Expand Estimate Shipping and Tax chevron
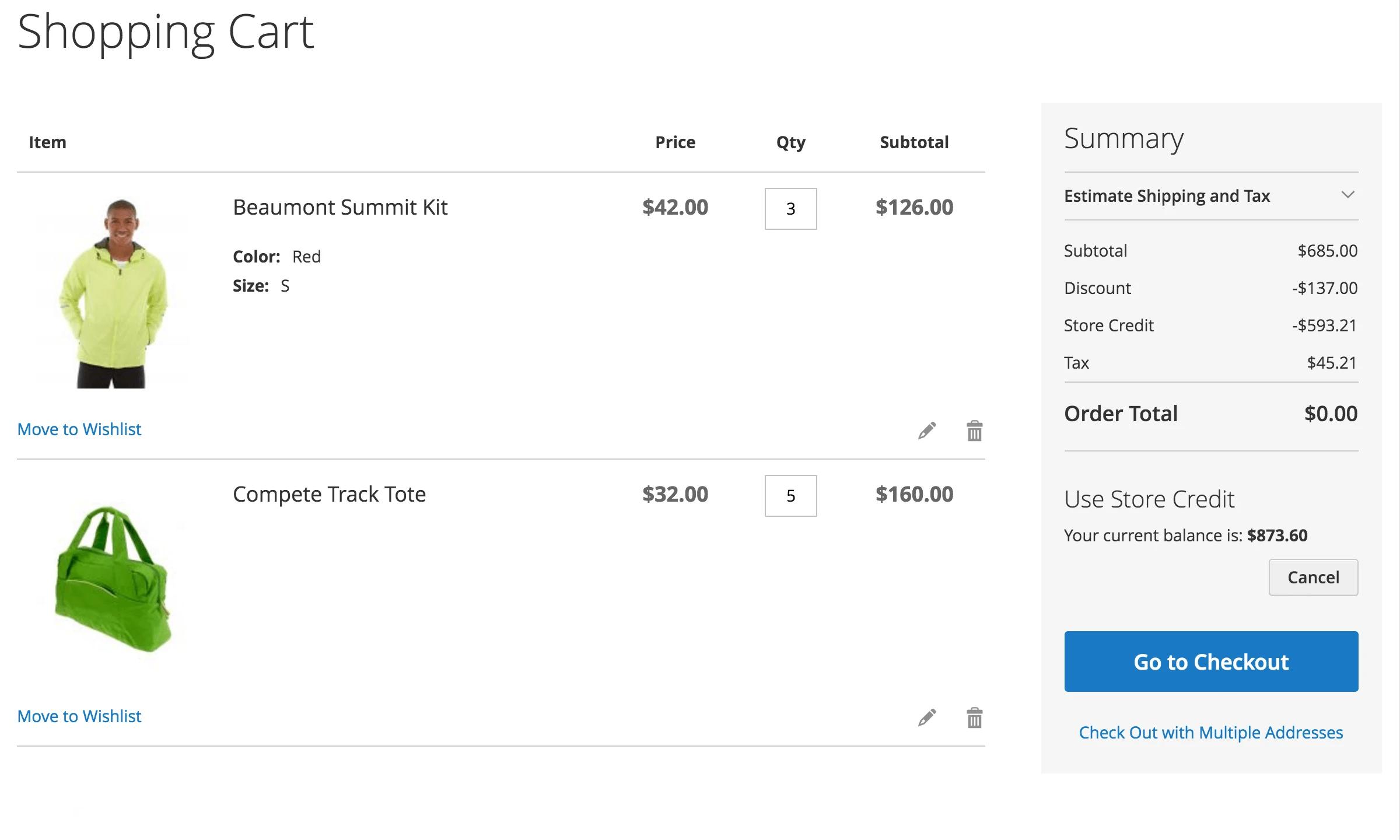1400x840 pixels. tap(1347, 195)
